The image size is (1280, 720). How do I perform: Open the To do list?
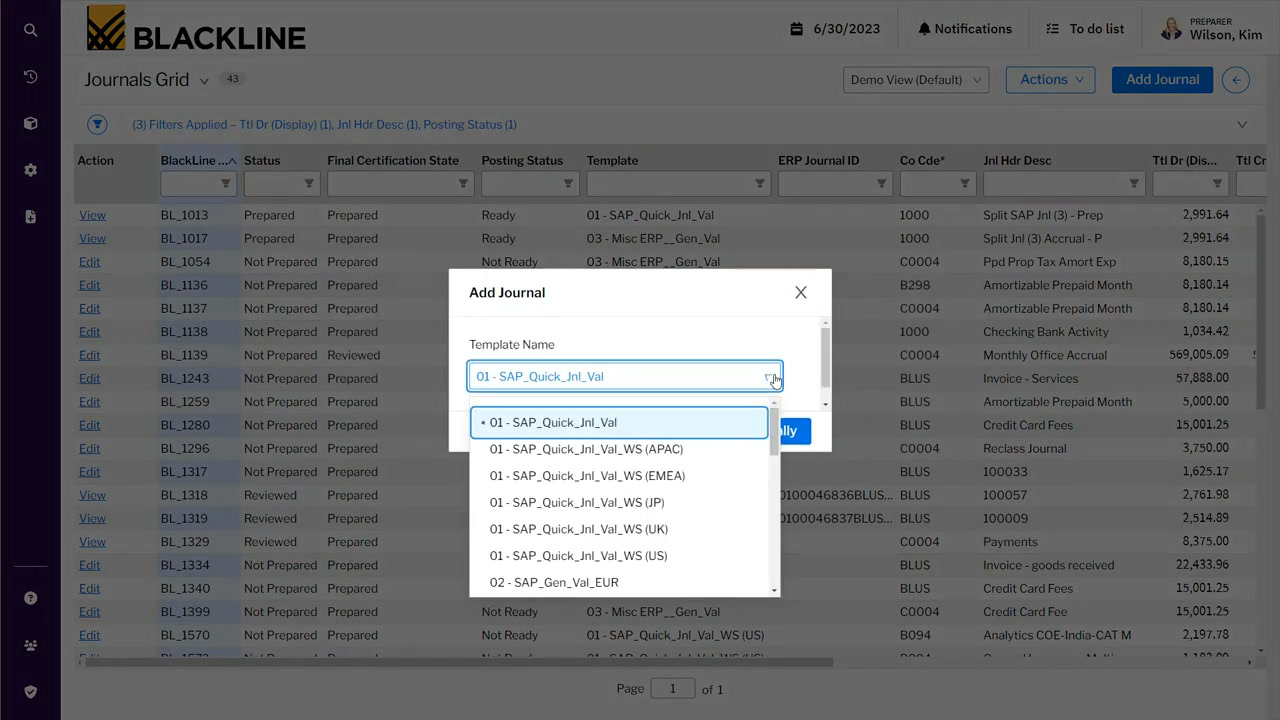(1085, 29)
